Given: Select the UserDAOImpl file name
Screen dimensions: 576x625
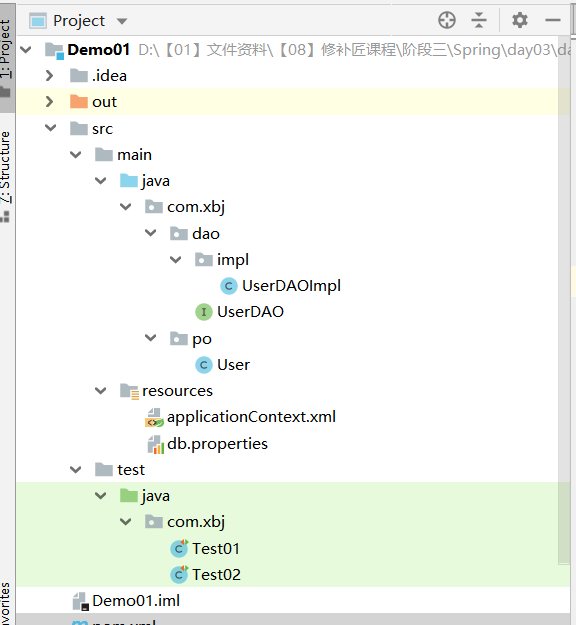Looking at the screenshot, I should click(291, 286).
